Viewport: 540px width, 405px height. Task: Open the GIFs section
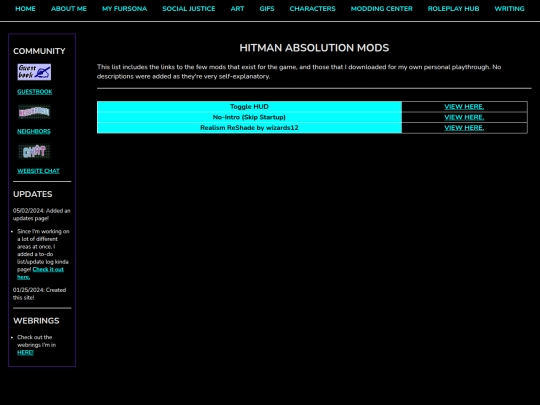[267, 9]
